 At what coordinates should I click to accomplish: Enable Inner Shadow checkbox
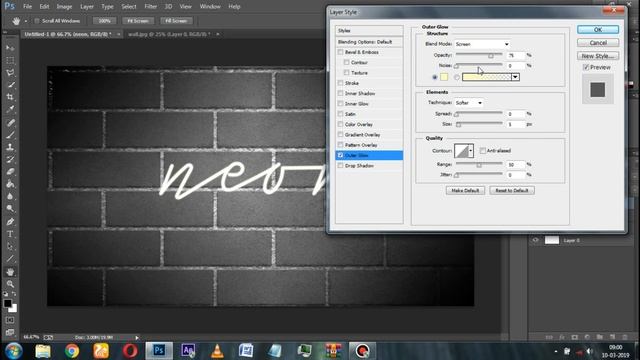[340, 93]
